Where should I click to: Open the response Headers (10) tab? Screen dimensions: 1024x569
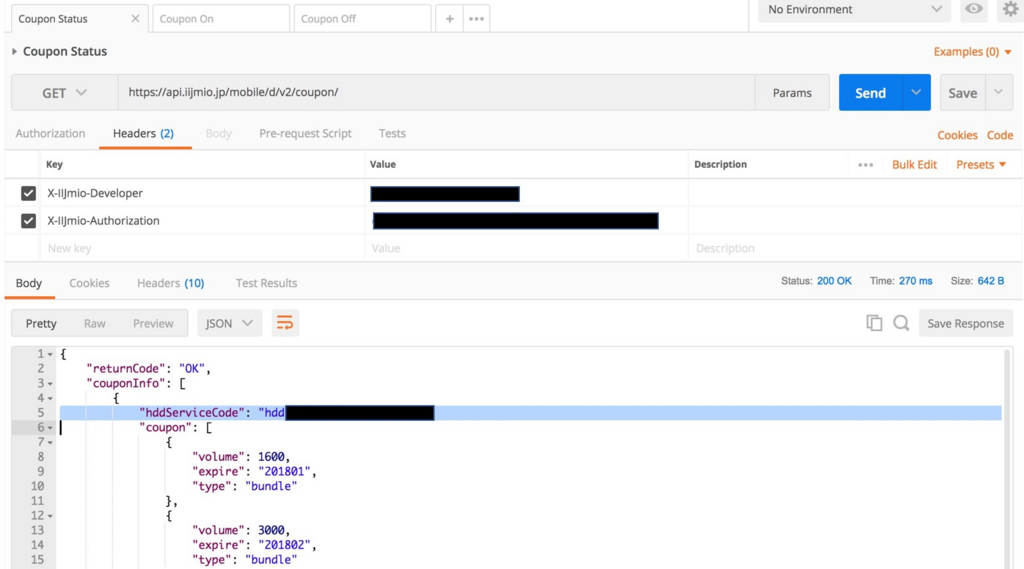(170, 283)
